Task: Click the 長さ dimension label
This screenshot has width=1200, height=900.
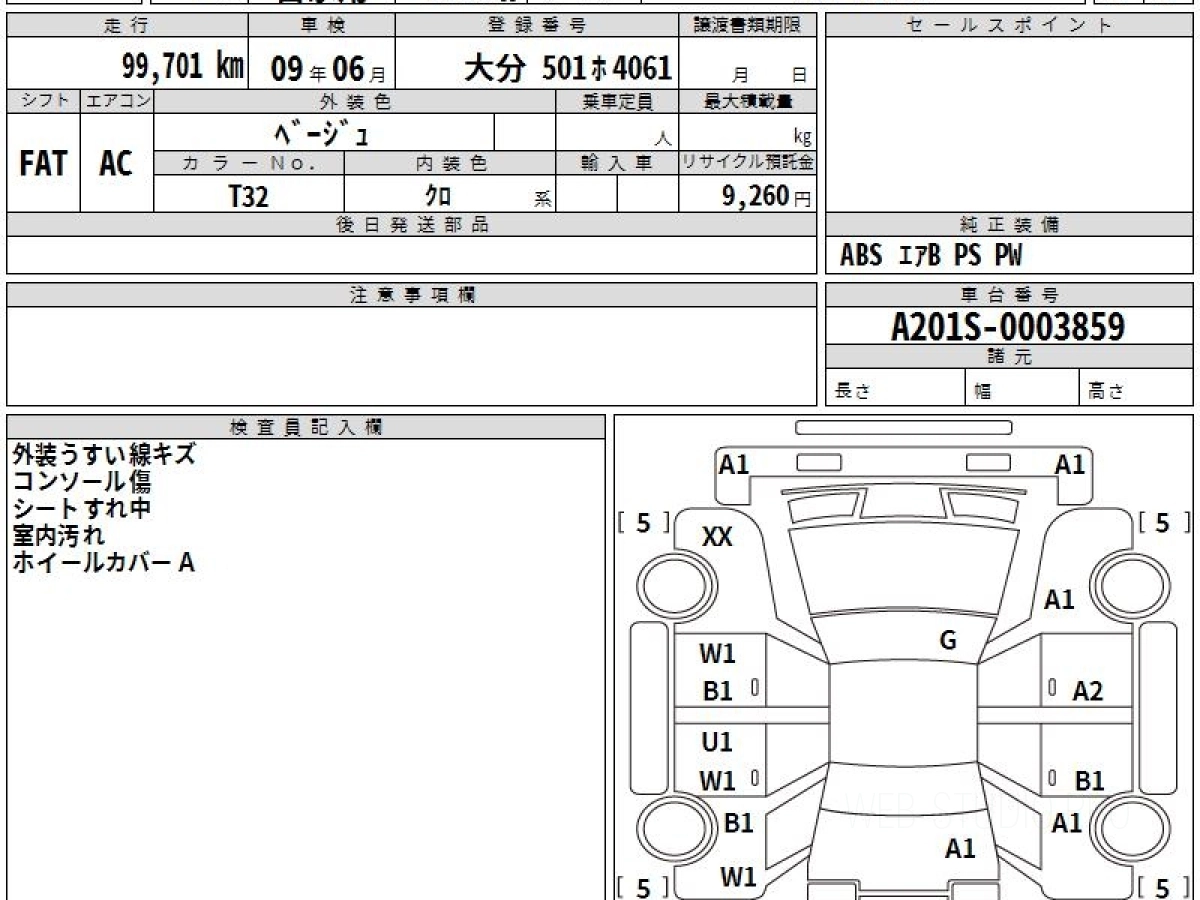Action: click(853, 392)
